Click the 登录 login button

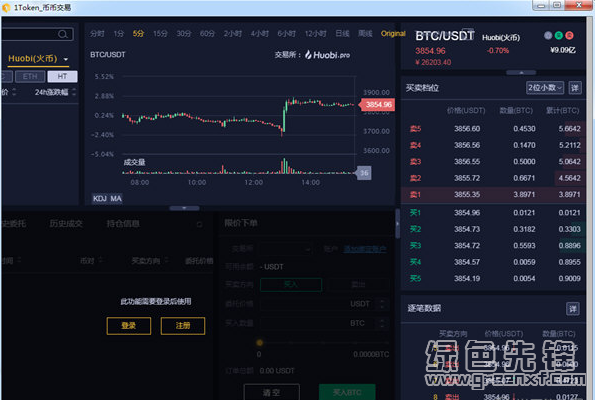129,326
